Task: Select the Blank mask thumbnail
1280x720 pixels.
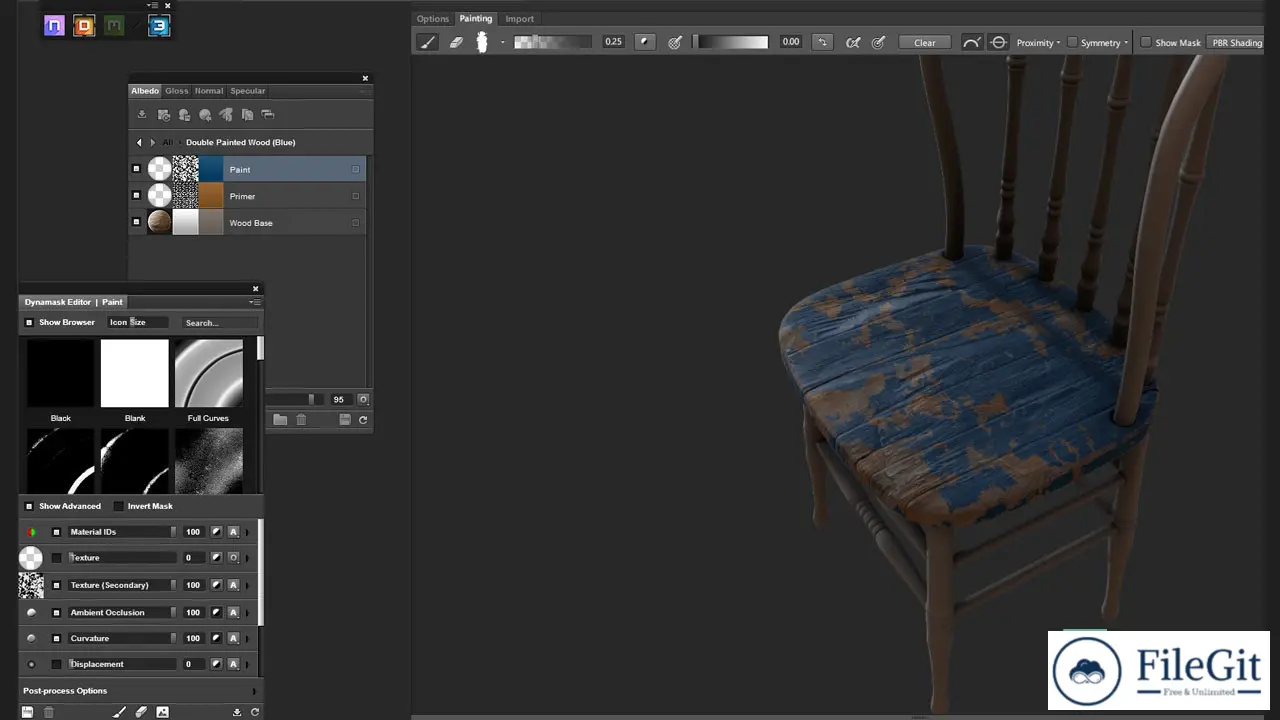Action: tap(135, 374)
